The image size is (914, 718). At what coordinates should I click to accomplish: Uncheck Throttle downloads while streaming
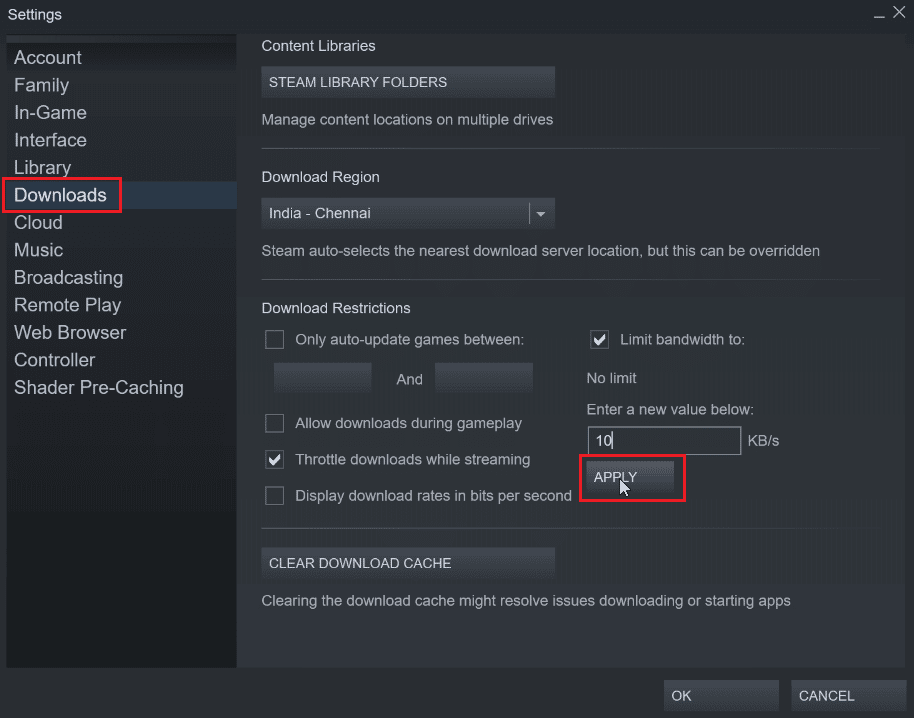click(x=275, y=459)
